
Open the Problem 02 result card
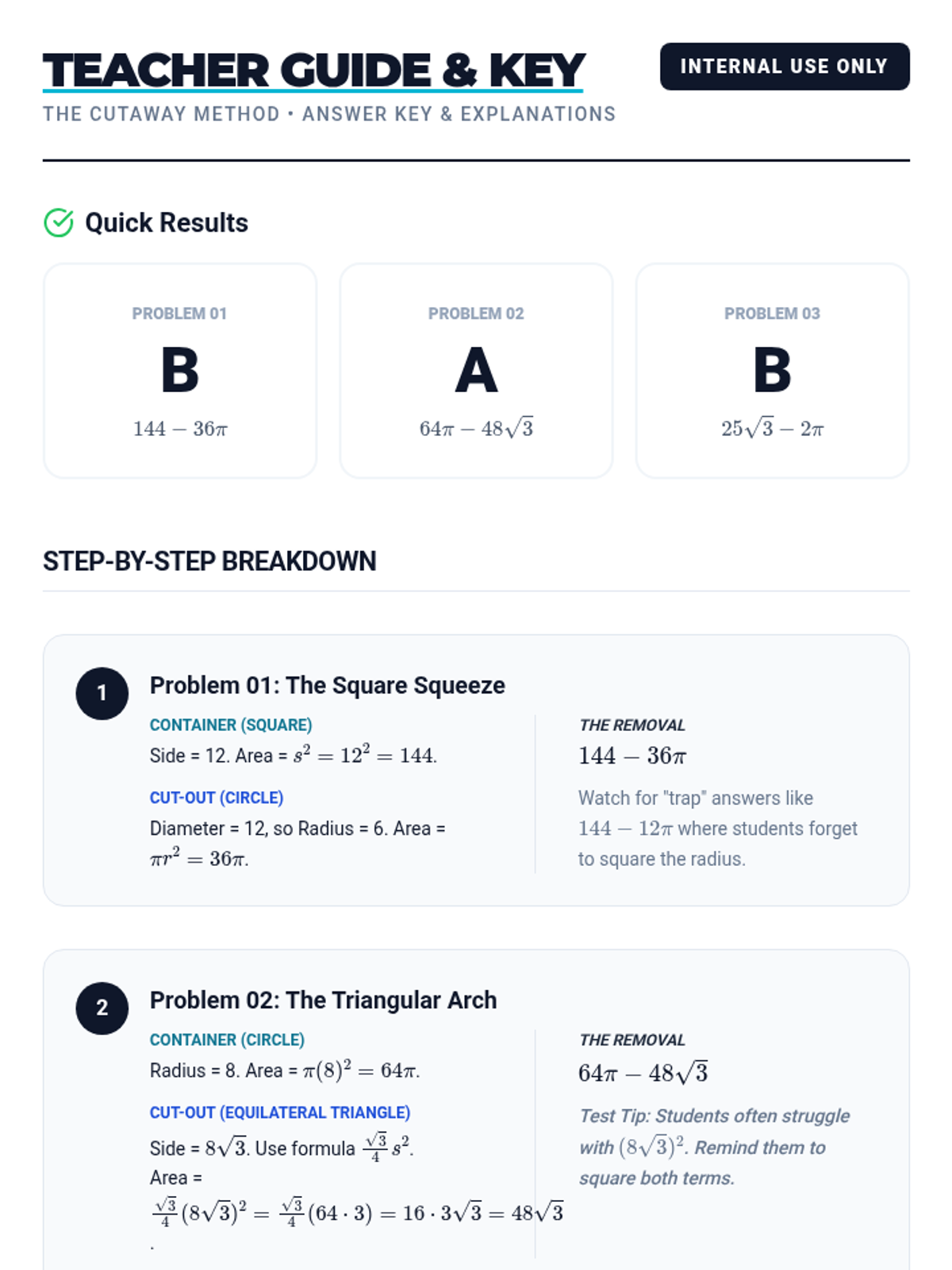[476, 371]
